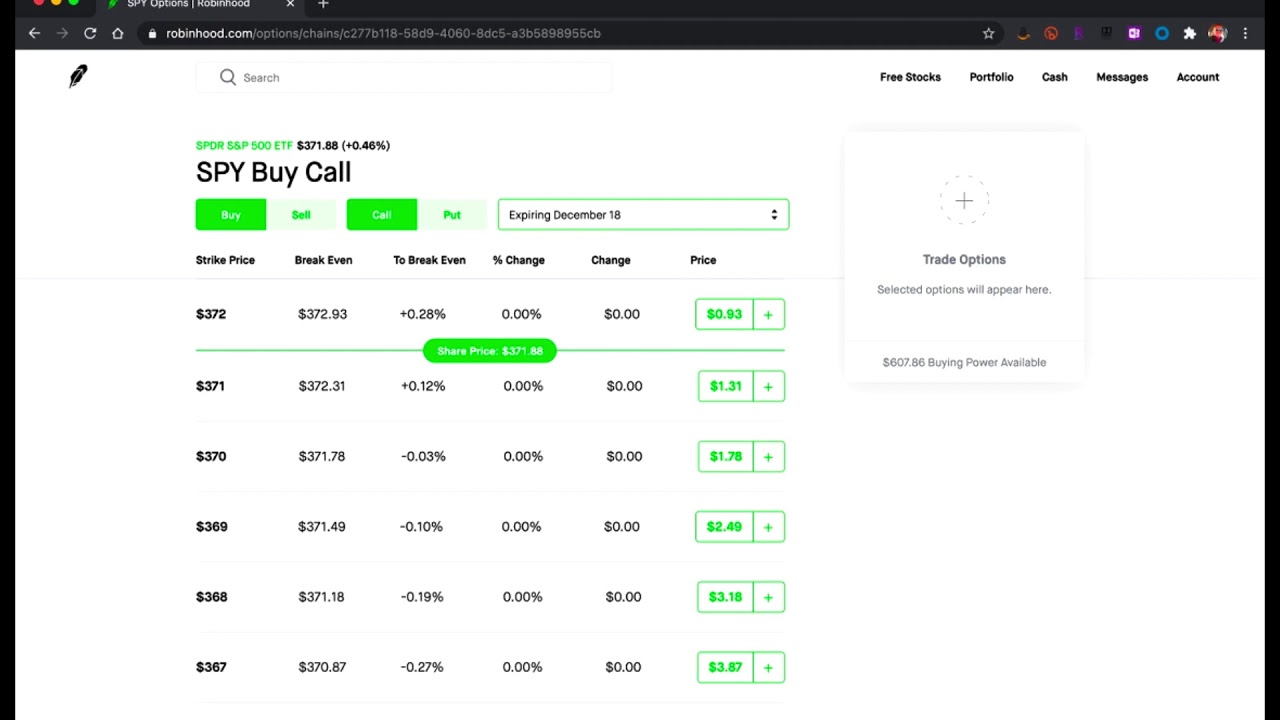The height and width of the screenshot is (720, 1280).
Task: Select the Call option type
Action: 382,215
